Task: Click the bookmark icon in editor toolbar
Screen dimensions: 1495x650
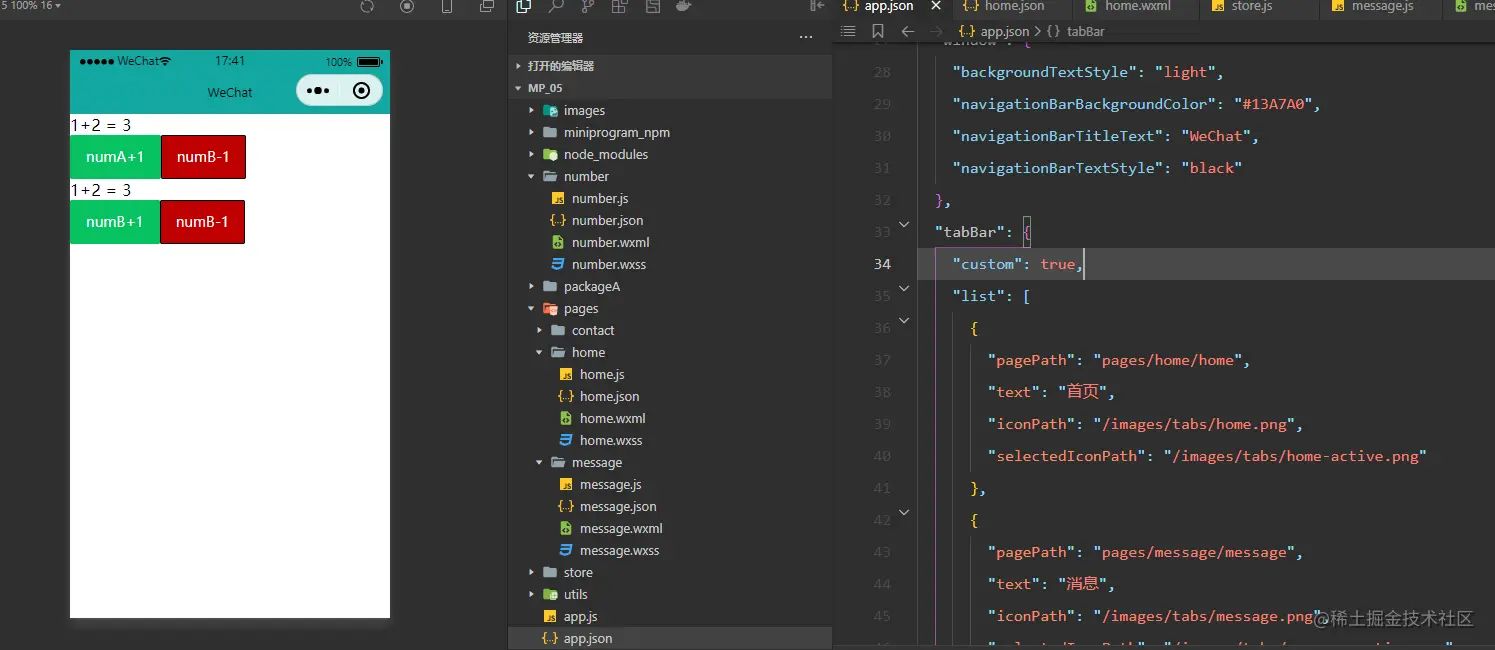Action: [877, 31]
